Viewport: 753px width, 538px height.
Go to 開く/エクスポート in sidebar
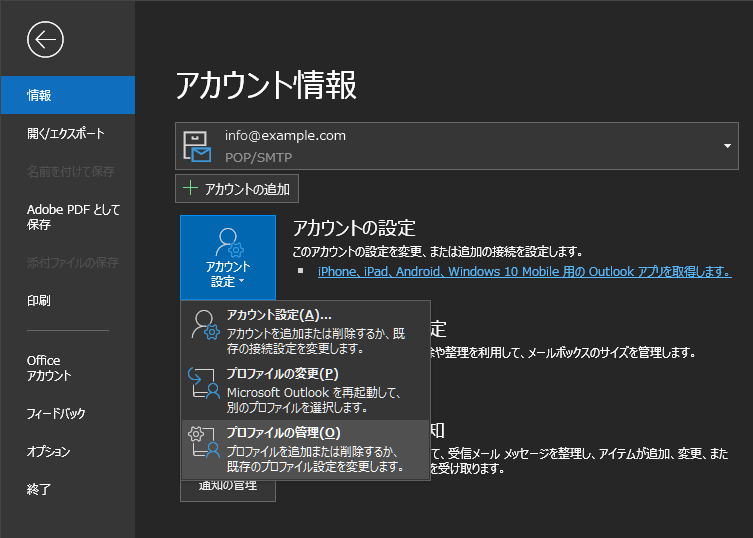[x=66, y=133]
